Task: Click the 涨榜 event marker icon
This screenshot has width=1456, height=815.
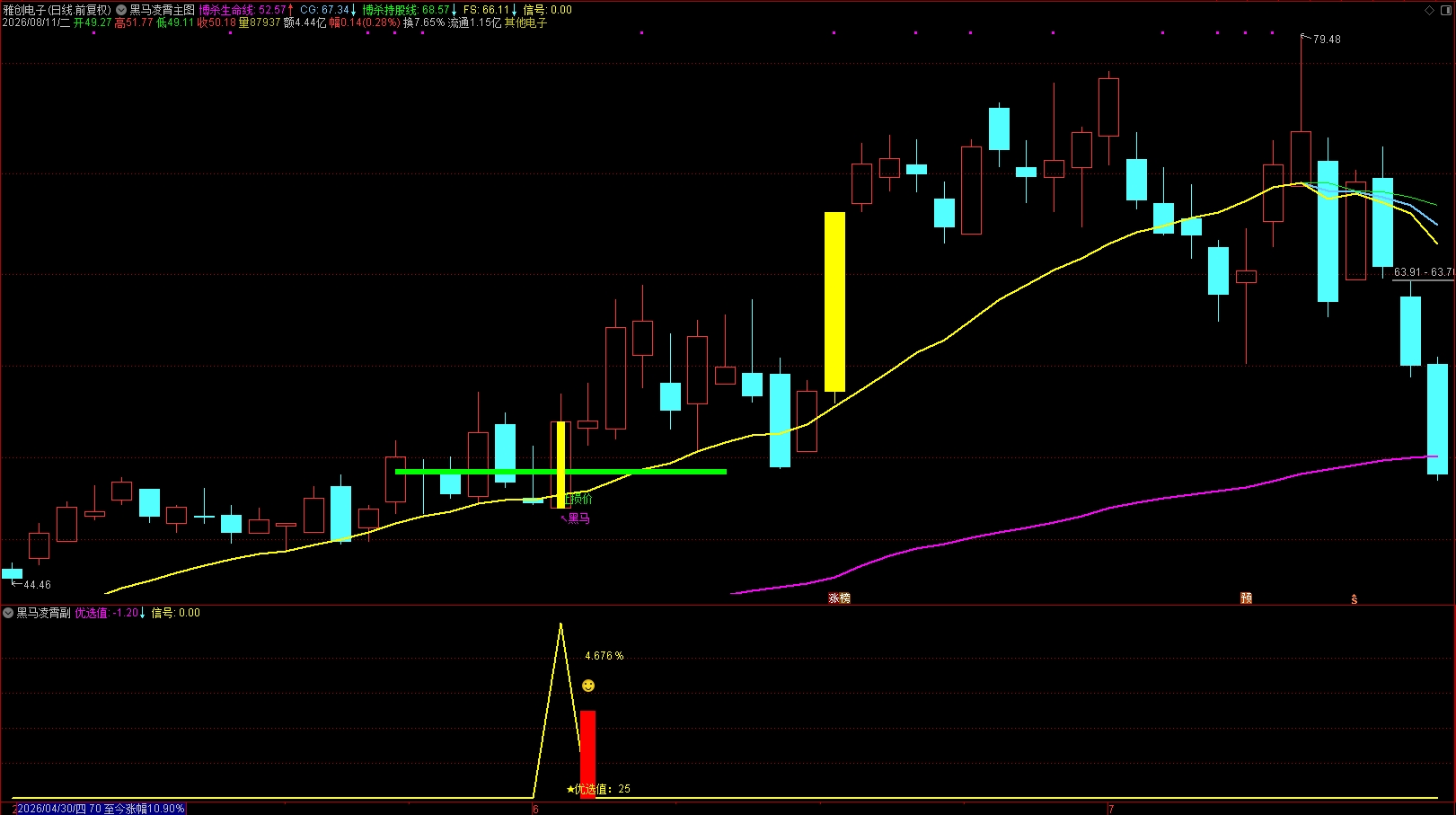Action: [x=839, y=598]
